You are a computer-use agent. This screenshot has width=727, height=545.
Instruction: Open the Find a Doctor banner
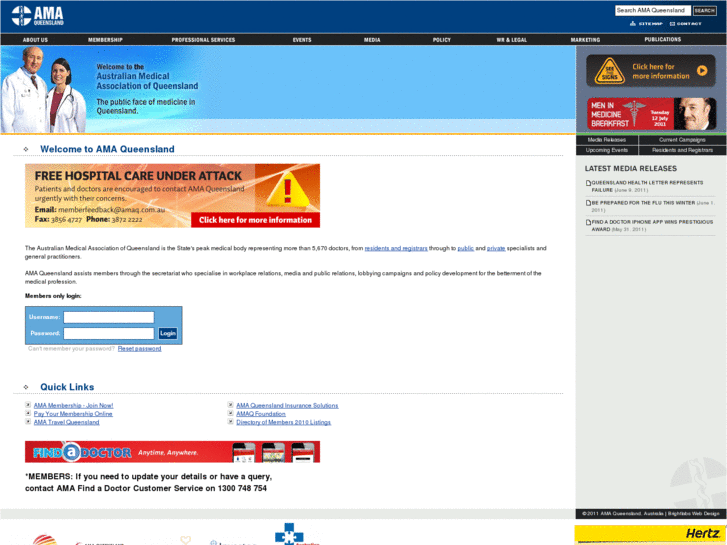click(x=172, y=452)
